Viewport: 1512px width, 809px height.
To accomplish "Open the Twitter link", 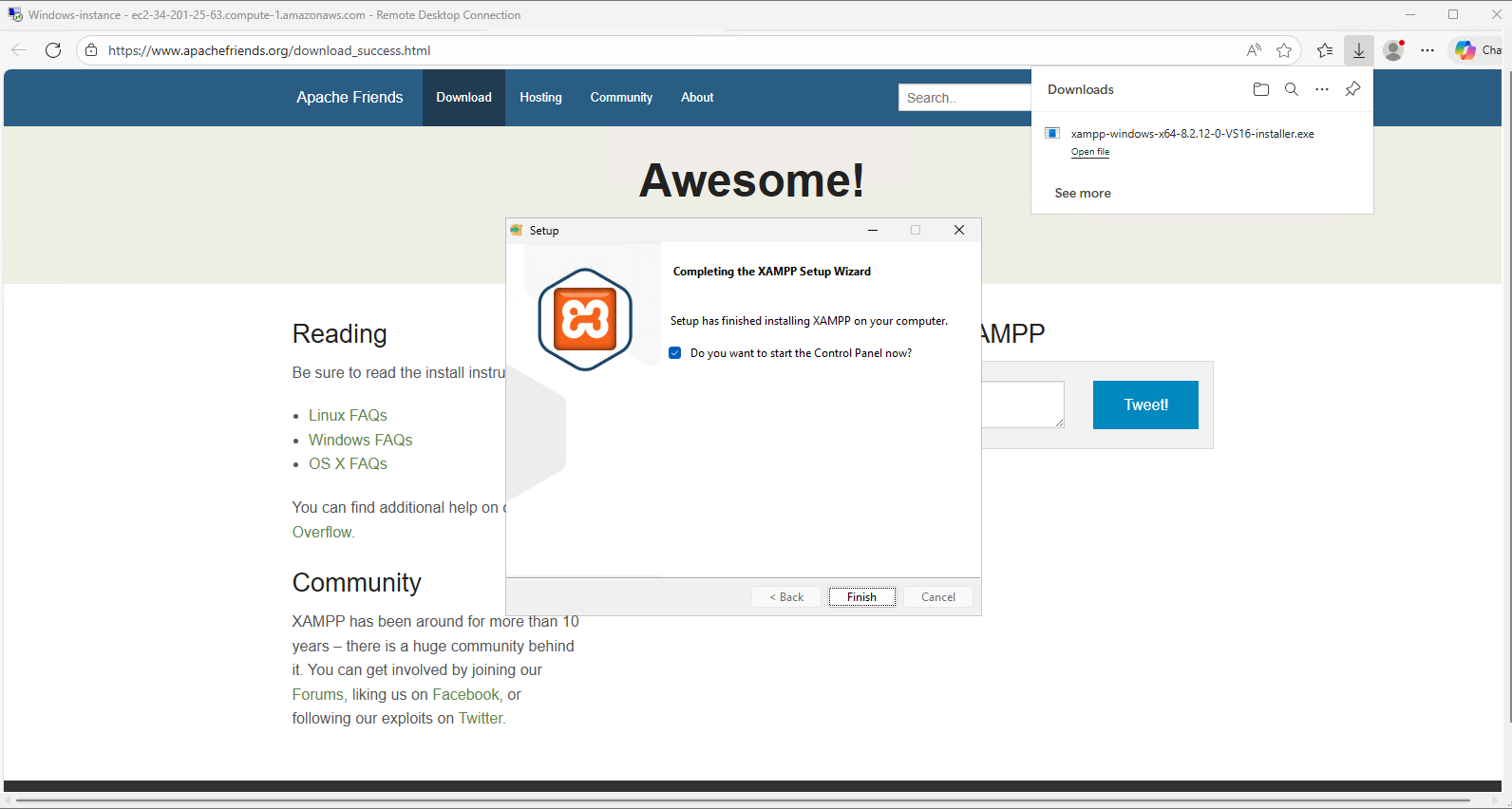I will point(481,718).
